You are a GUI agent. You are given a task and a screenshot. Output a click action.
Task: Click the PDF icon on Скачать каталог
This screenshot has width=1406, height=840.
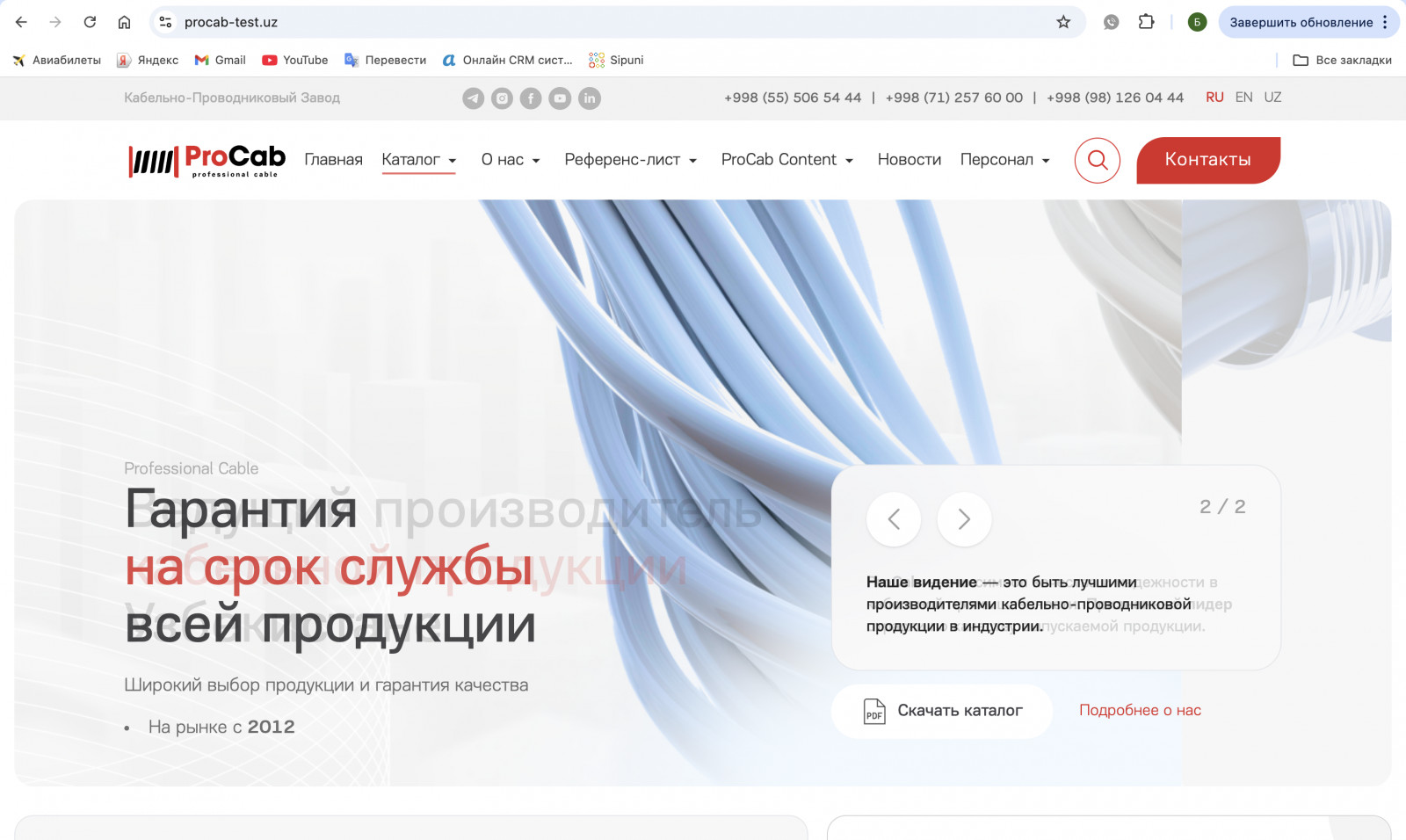[x=874, y=711]
